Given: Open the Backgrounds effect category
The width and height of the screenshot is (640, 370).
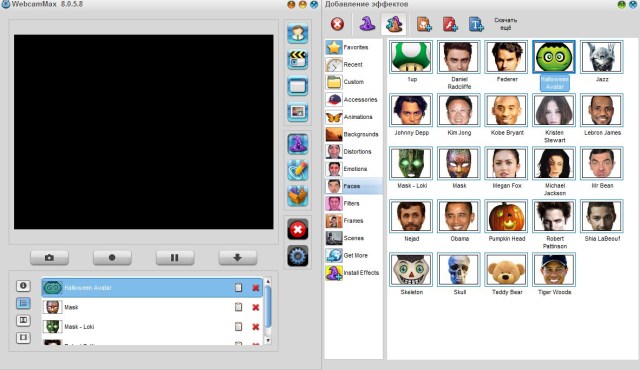Looking at the screenshot, I should 354,134.
